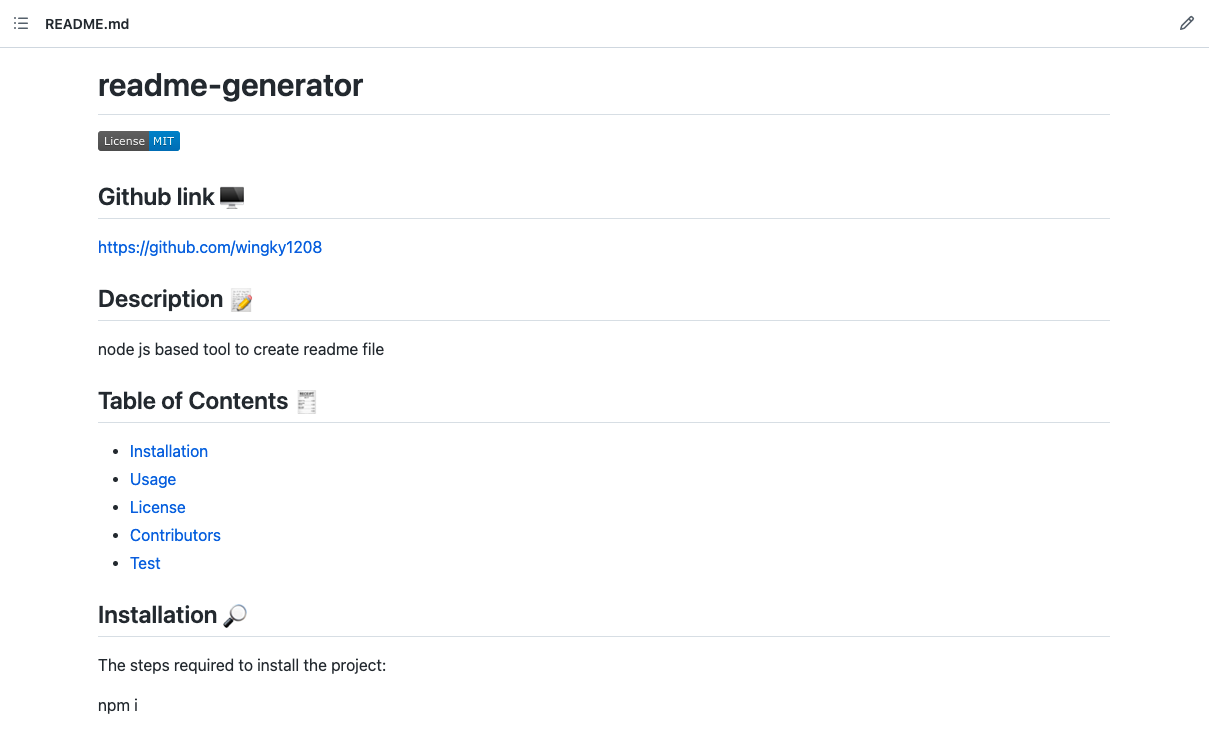Click the pencil edit icon
The width and height of the screenshot is (1209, 729).
click(x=1187, y=23)
